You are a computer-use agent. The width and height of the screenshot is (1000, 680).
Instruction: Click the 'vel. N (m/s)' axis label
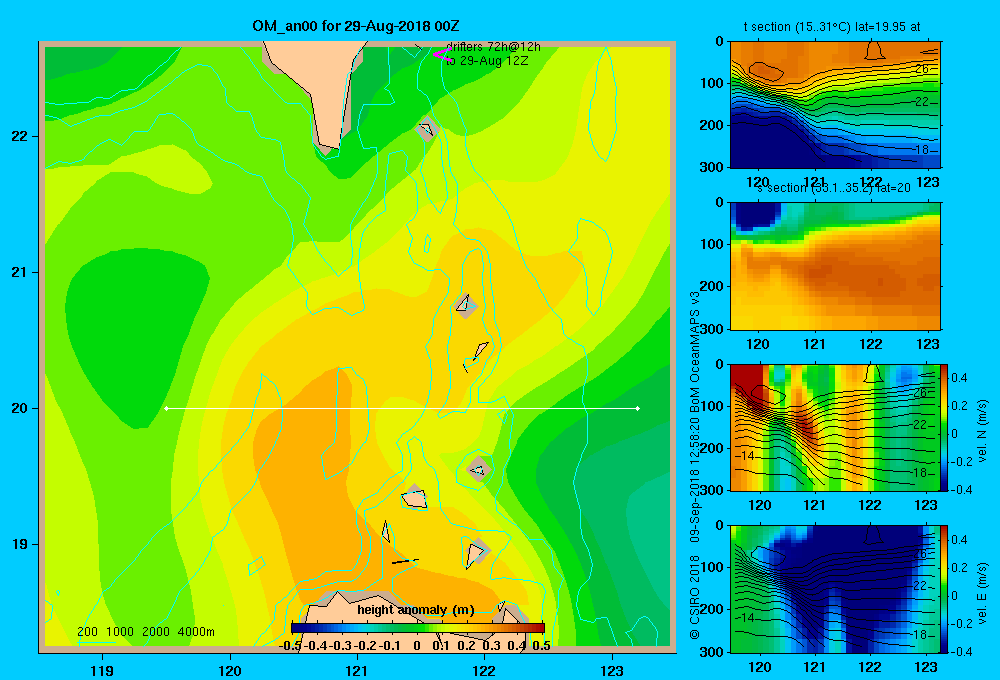pyautogui.click(x=983, y=429)
